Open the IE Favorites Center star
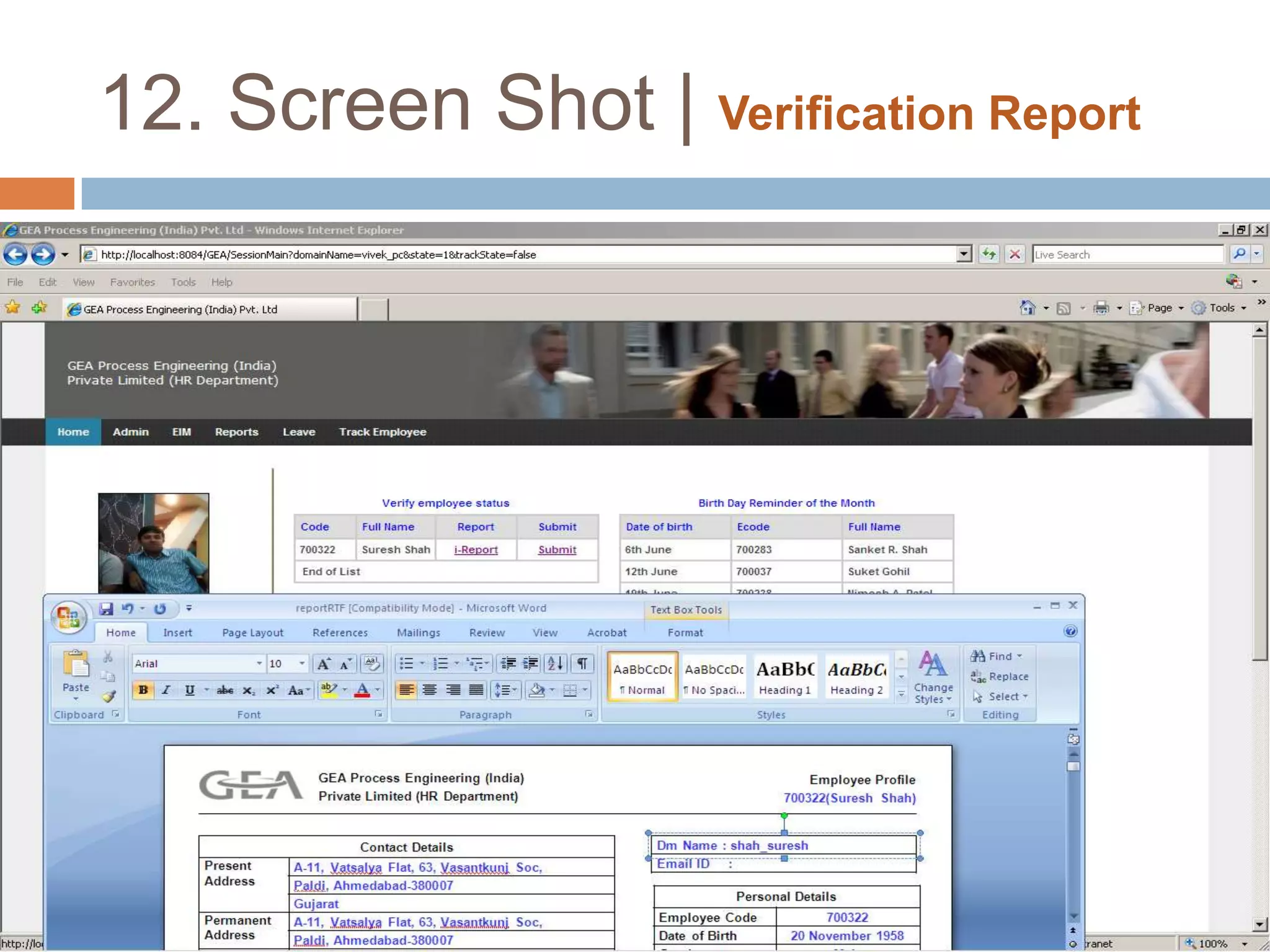 pos(13,307)
